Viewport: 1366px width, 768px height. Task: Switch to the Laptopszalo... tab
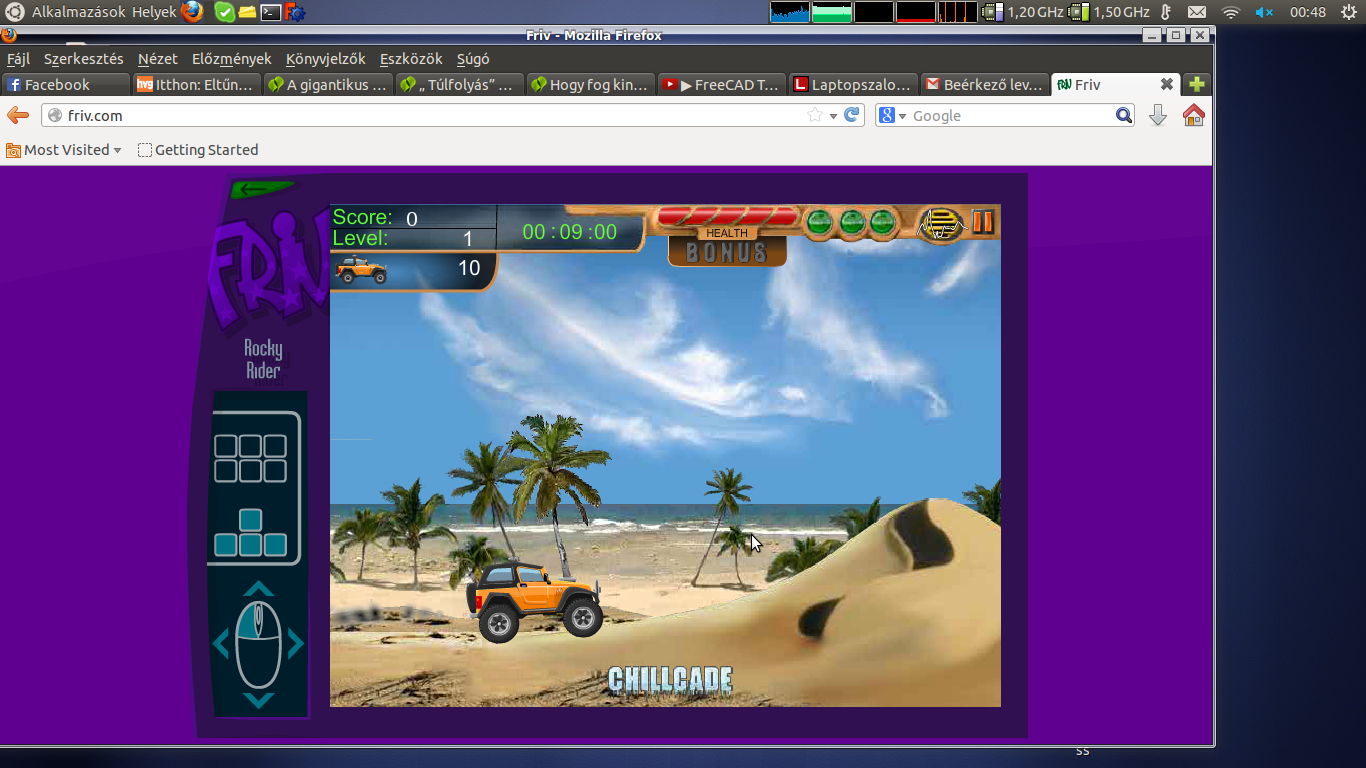852,85
